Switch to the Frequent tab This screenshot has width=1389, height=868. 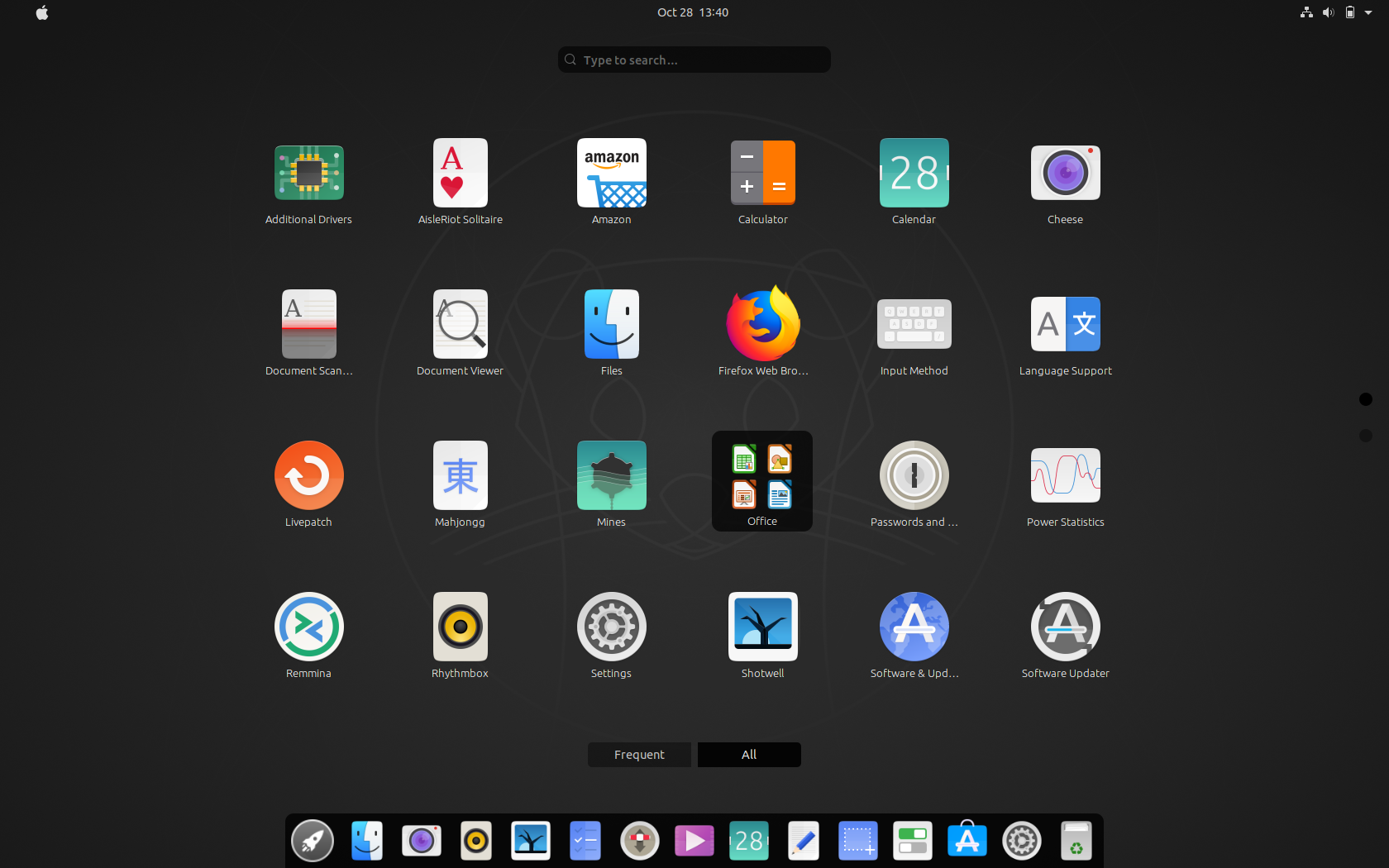639,755
